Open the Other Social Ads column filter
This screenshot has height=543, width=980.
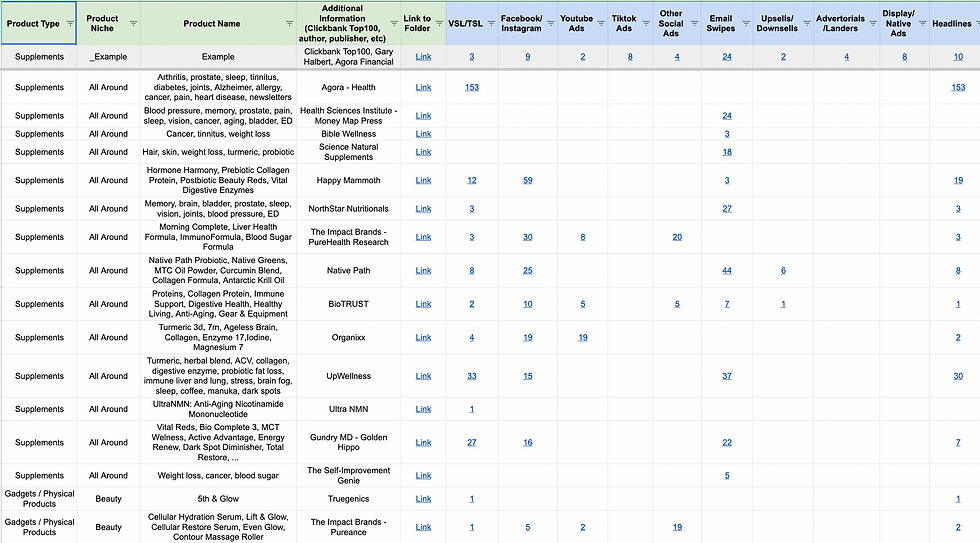694,24
